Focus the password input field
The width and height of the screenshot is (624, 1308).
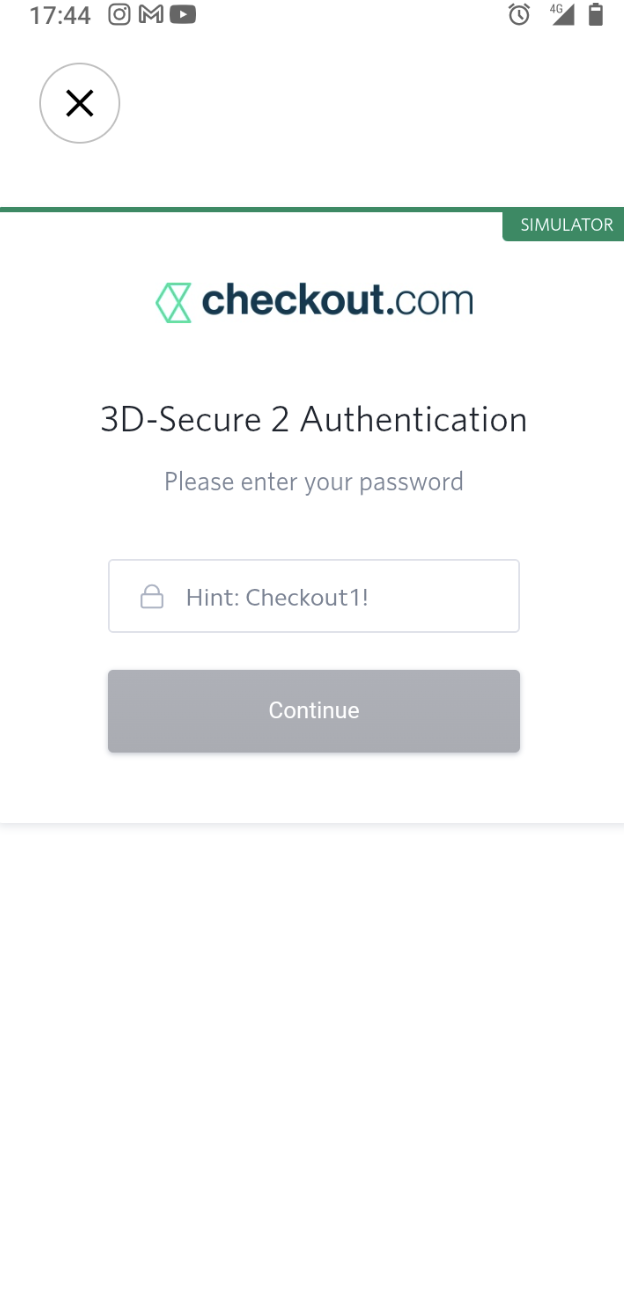click(340, 597)
